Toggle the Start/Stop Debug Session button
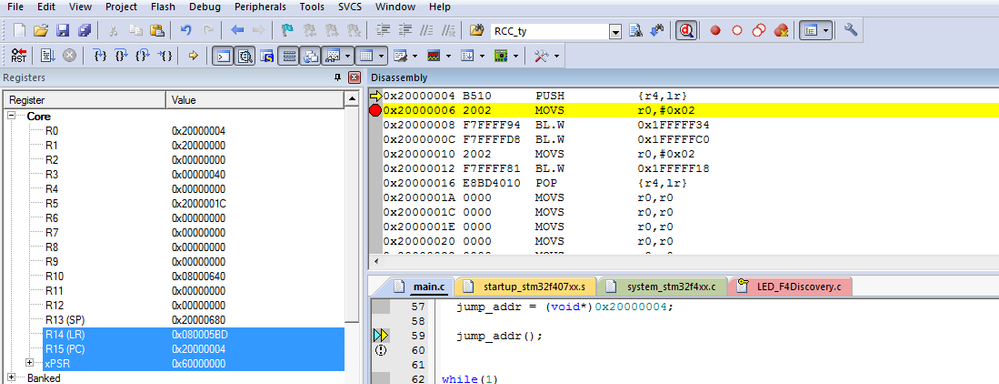 pyautogui.click(x=687, y=31)
